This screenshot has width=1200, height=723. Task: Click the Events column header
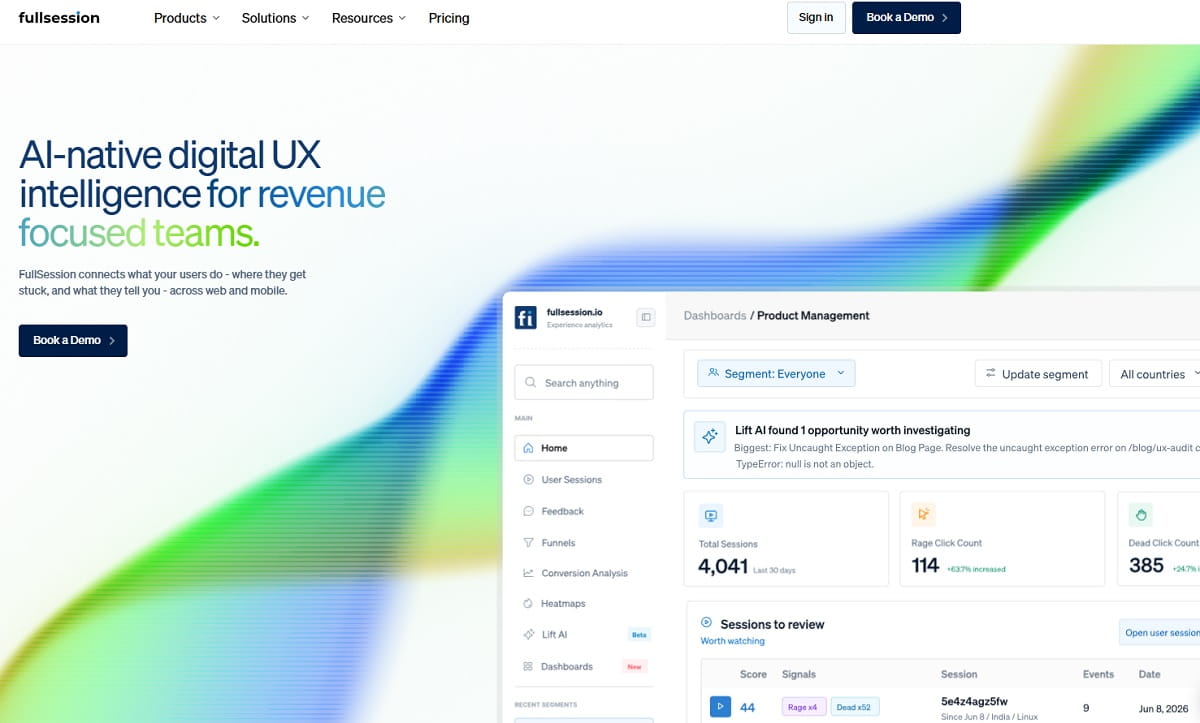pyautogui.click(x=1098, y=674)
